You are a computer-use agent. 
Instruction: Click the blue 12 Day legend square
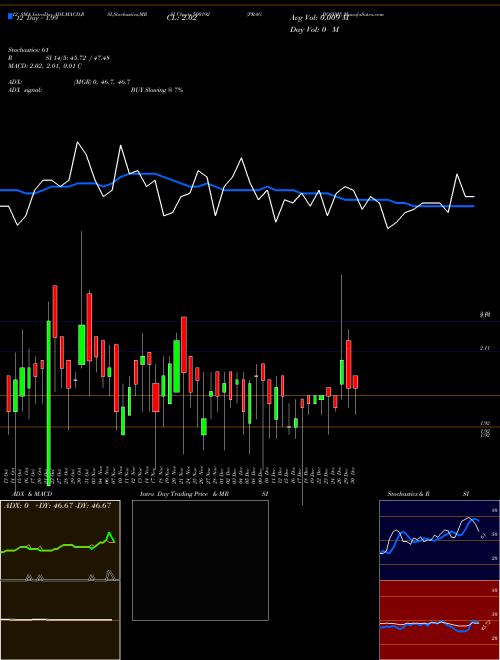[10, 16]
